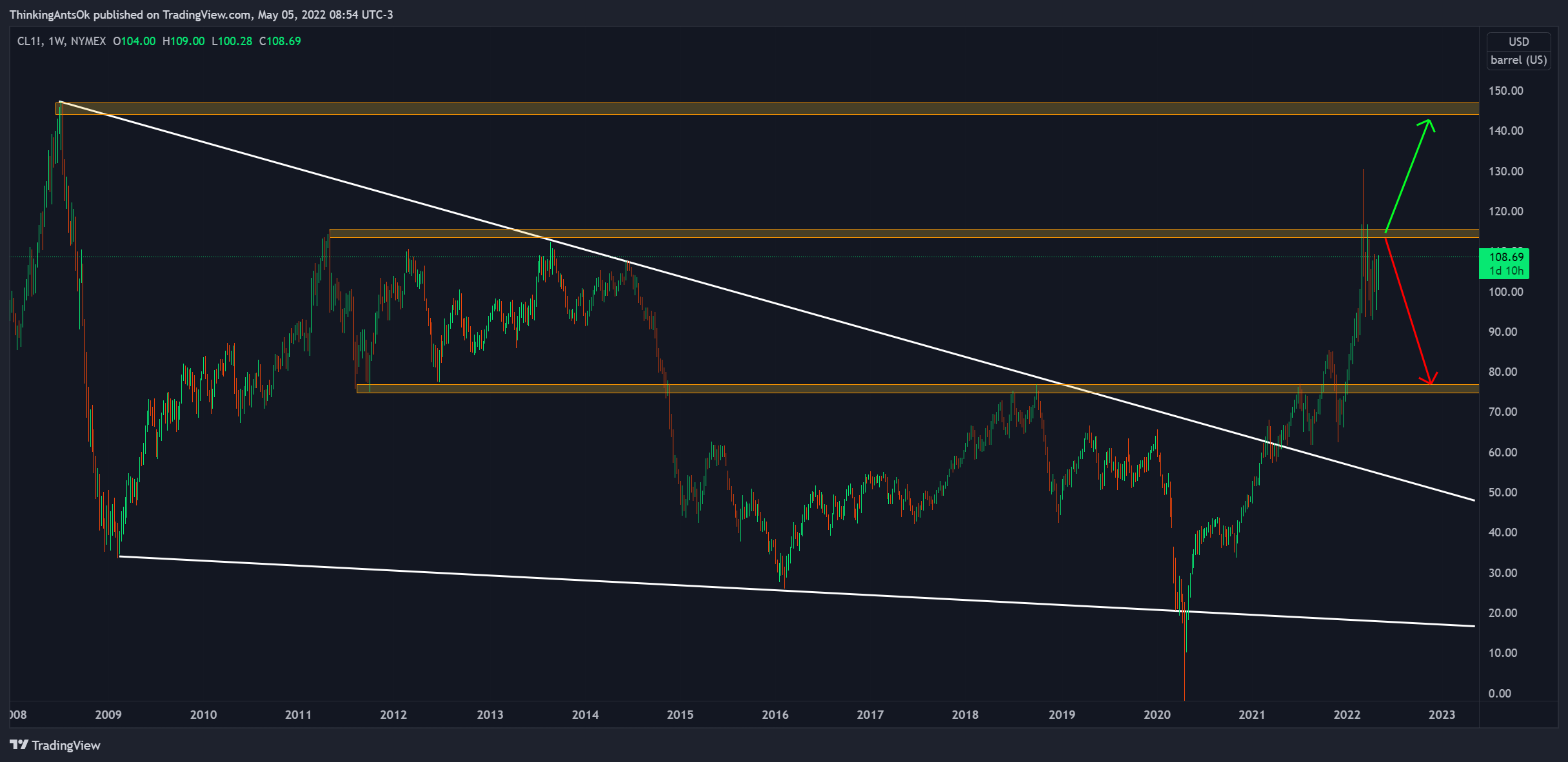Click the NYMEX exchange label
The image size is (1568, 762).
coord(88,41)
